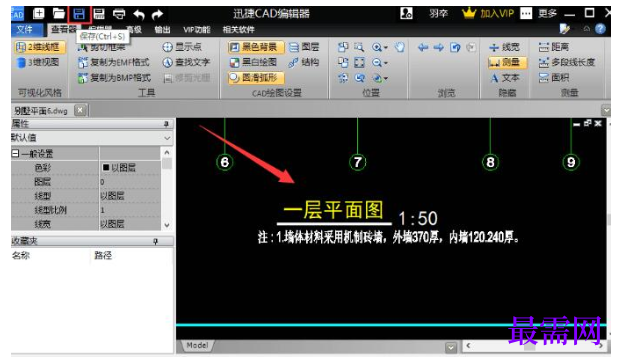Image resolution: width=620 pixels, height=362 pixels.
Task: Open a file with the folder icon
Action: 59,14
